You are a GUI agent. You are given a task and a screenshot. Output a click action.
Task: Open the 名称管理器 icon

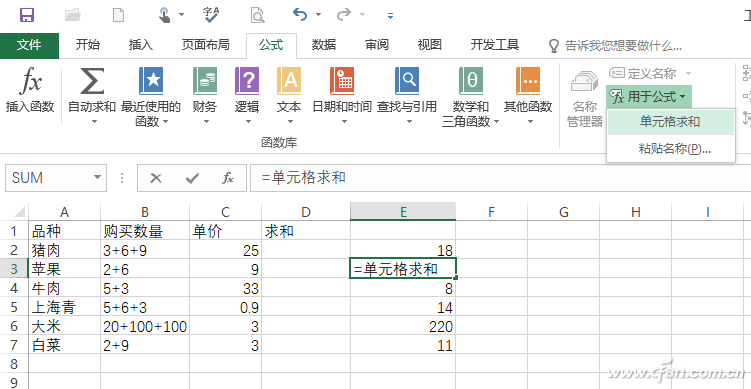[584, 82]
